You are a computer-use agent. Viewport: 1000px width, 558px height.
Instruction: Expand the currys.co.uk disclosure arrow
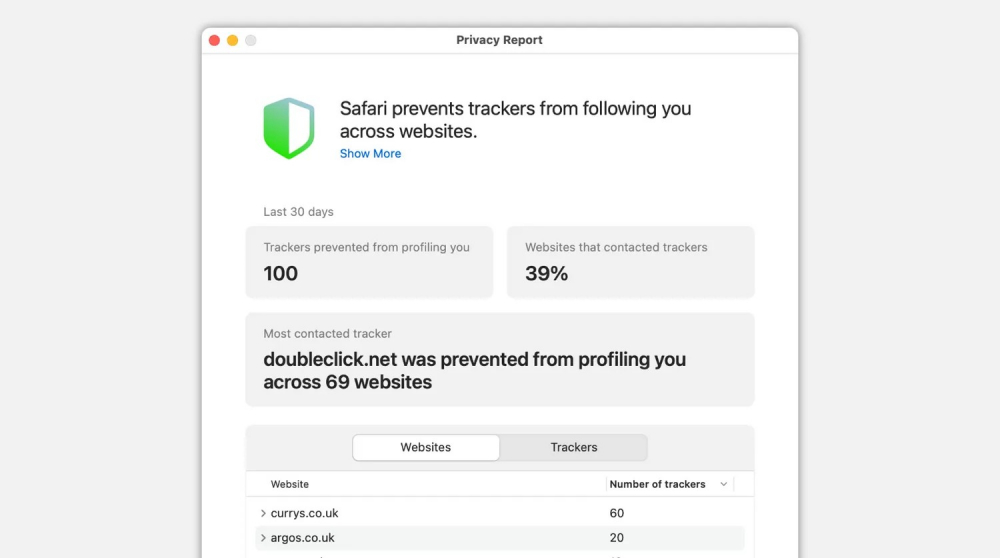(x=263, y=513)
